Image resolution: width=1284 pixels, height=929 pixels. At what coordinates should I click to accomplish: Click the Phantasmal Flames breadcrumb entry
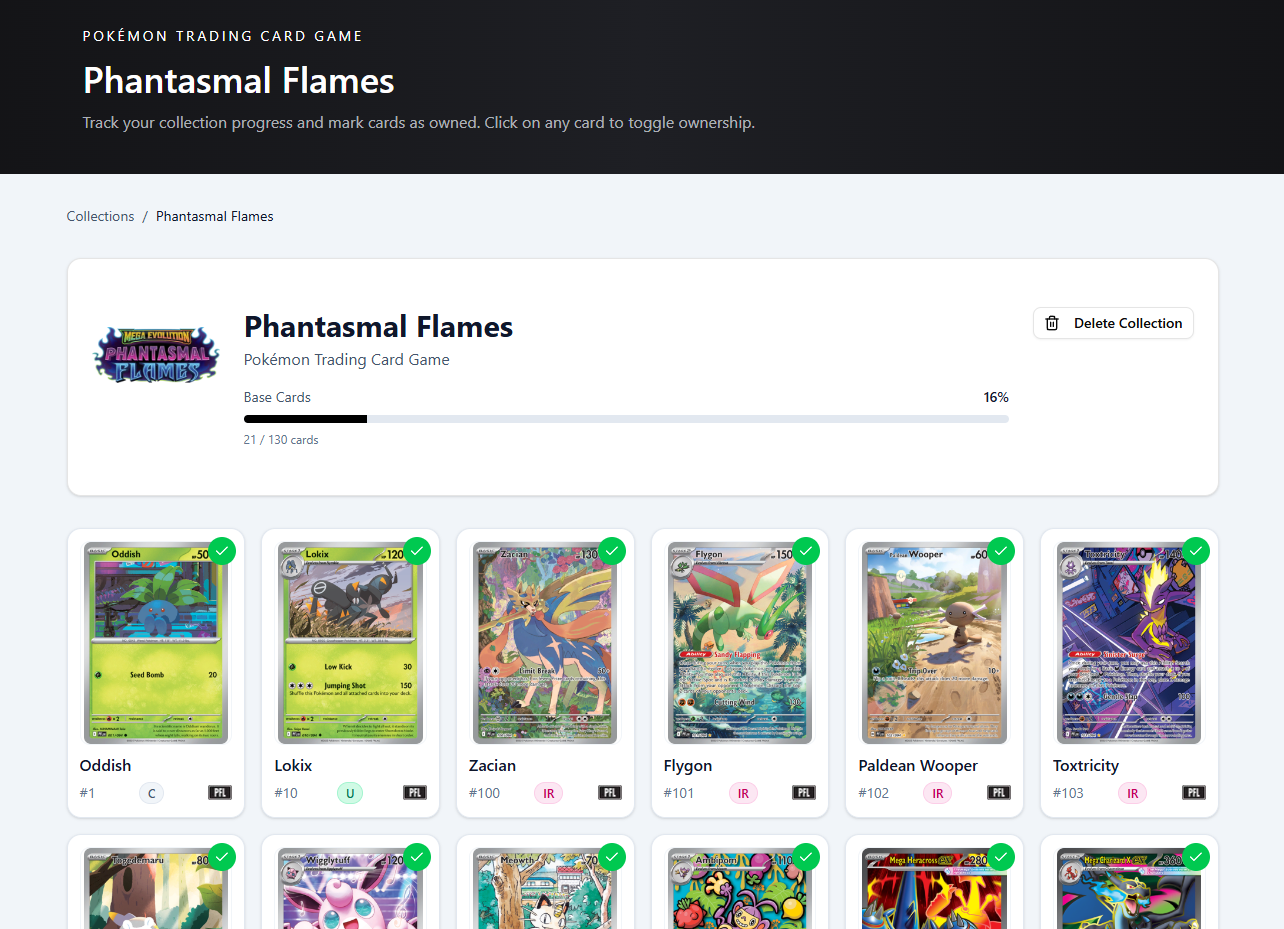point(214,216)
